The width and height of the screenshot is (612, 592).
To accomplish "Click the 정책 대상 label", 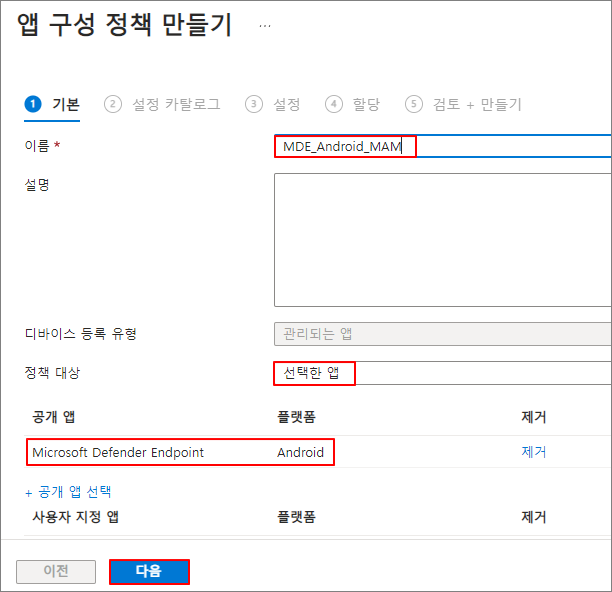I will point(52,373).
